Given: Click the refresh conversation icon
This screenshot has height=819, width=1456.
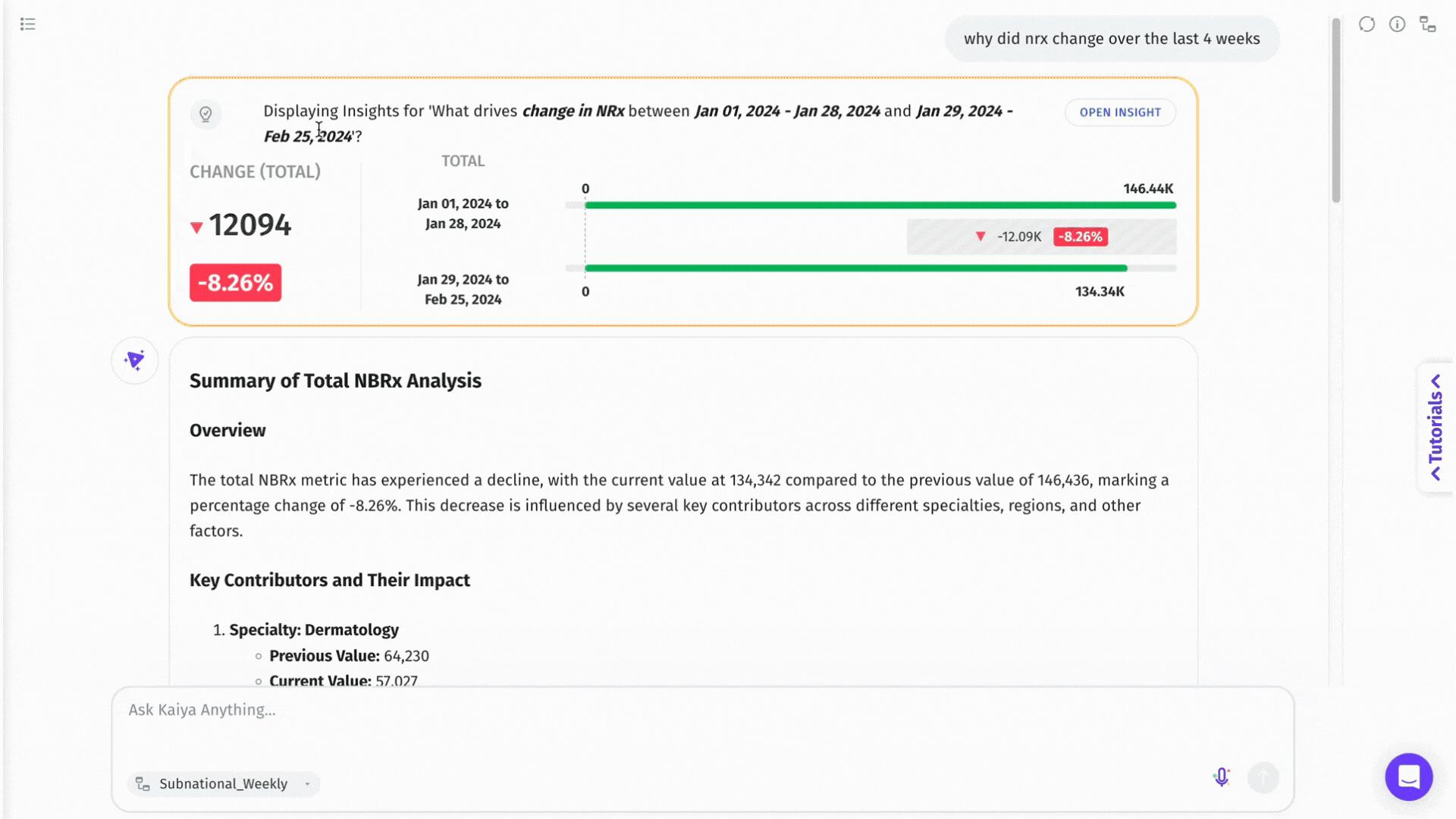Looking at the screenshot, I should [1367, 24].
